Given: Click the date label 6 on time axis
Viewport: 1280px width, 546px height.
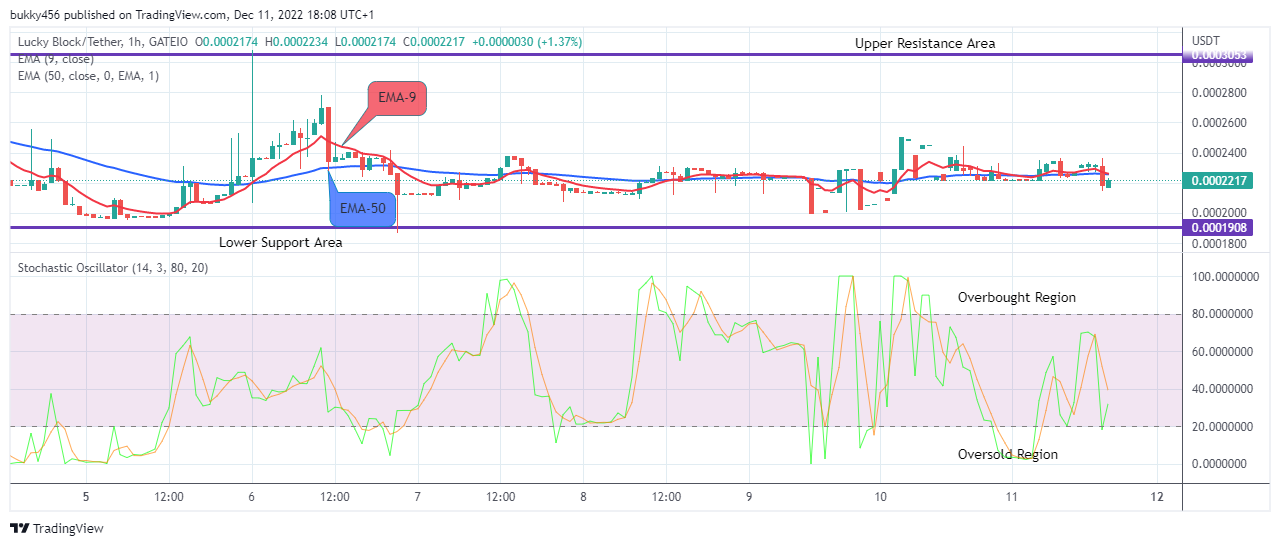Looking at the screenshot, I should 251,497.
